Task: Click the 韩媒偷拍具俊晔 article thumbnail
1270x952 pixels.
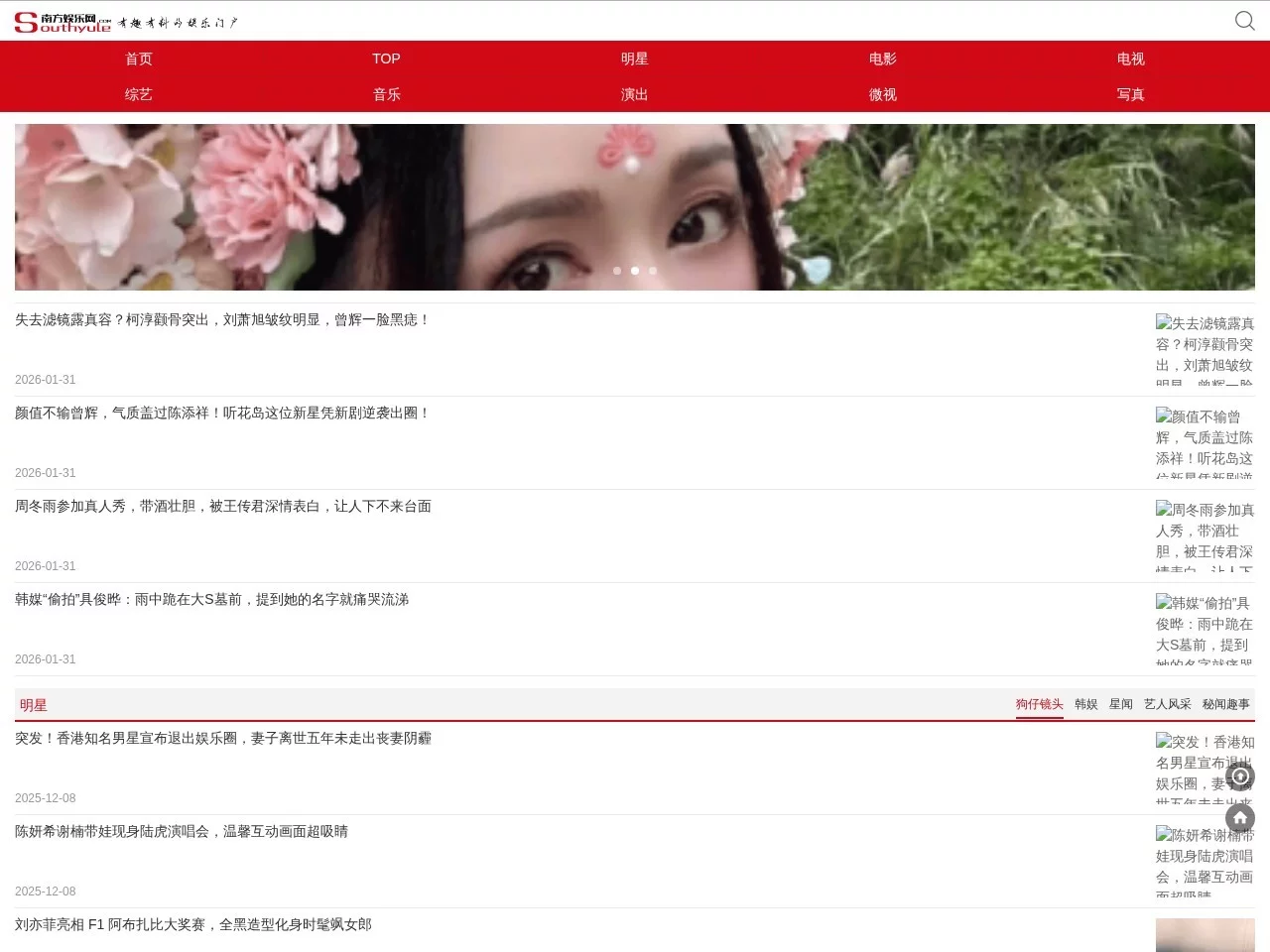Action: [x=1204, y=629]
